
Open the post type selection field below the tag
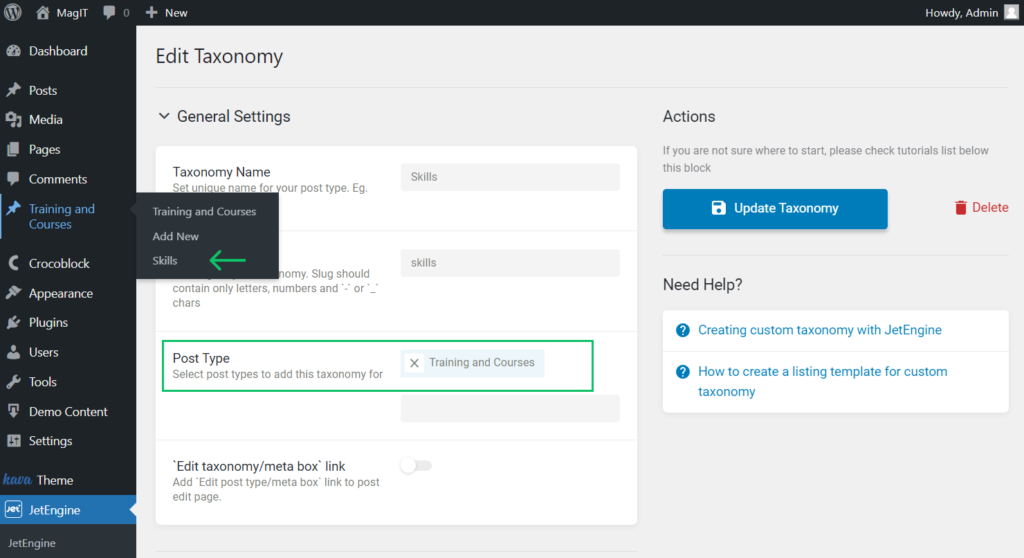(x=510, y=408)
